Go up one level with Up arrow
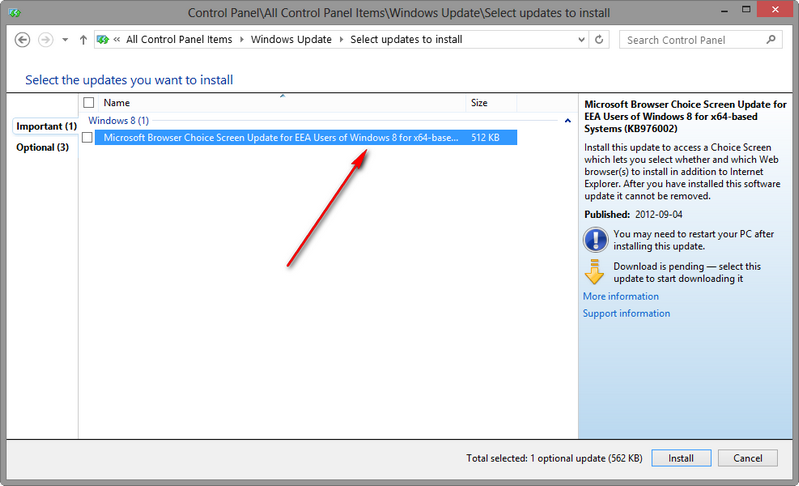799x486 pixels. (83, 40)
